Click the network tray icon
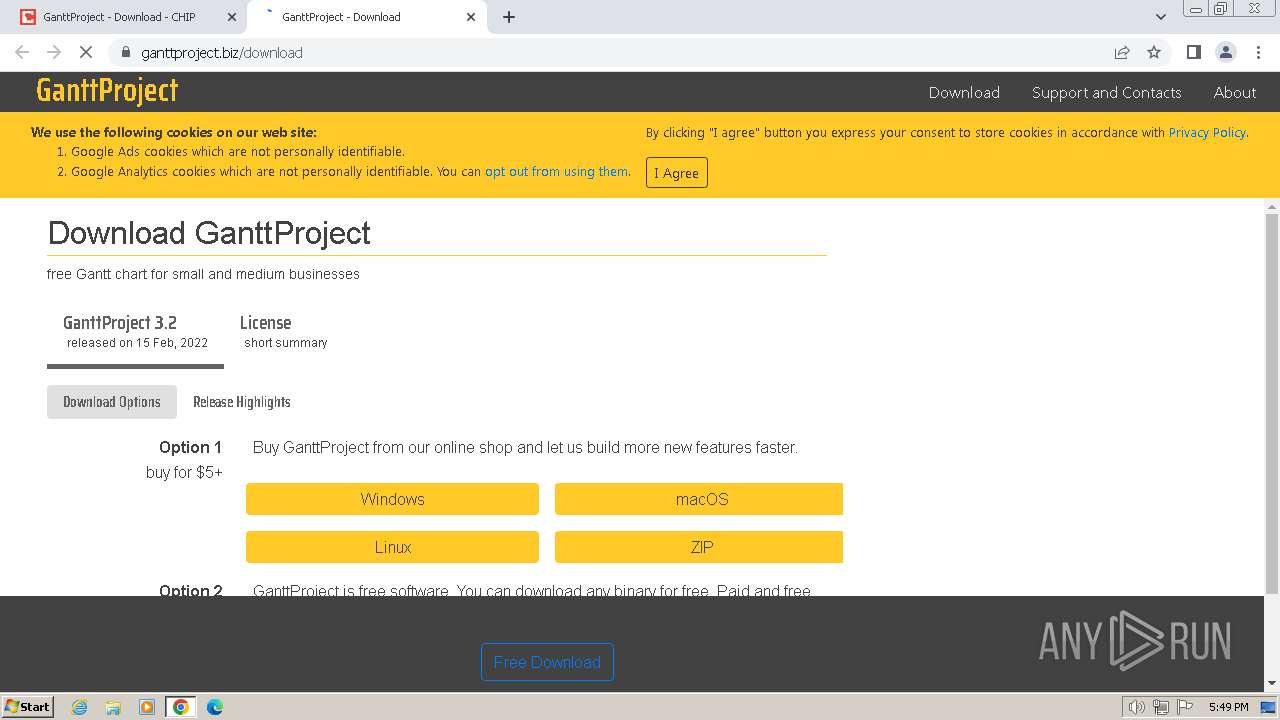 (1161, 707)
